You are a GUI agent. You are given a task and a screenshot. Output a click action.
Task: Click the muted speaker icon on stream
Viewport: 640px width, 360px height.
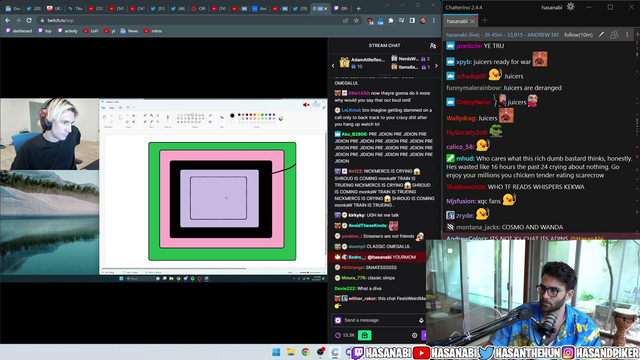306,105
